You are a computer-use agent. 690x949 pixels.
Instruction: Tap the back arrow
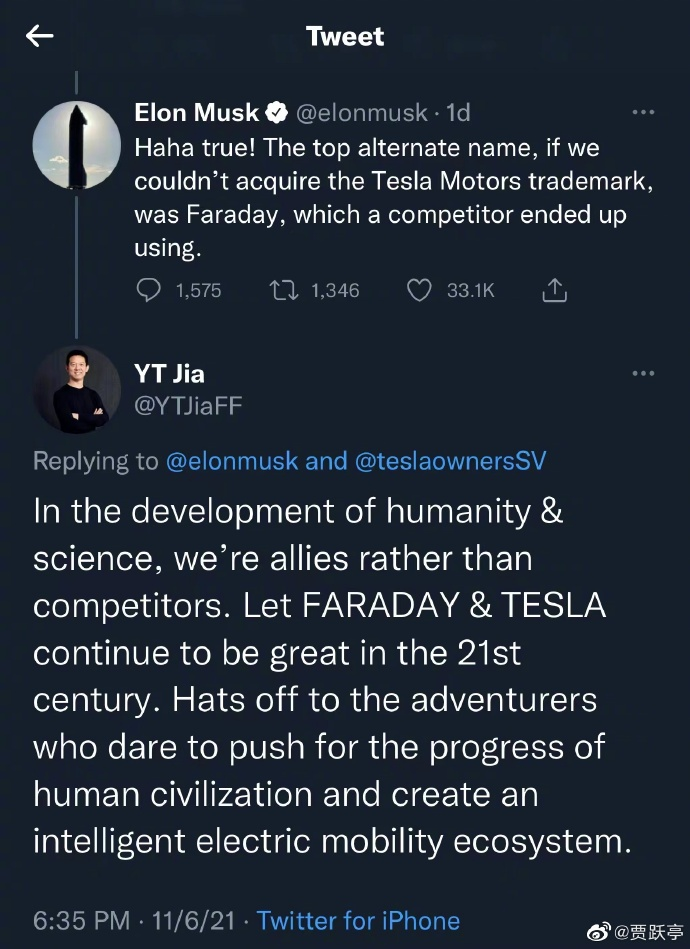[x=40, y=36]
